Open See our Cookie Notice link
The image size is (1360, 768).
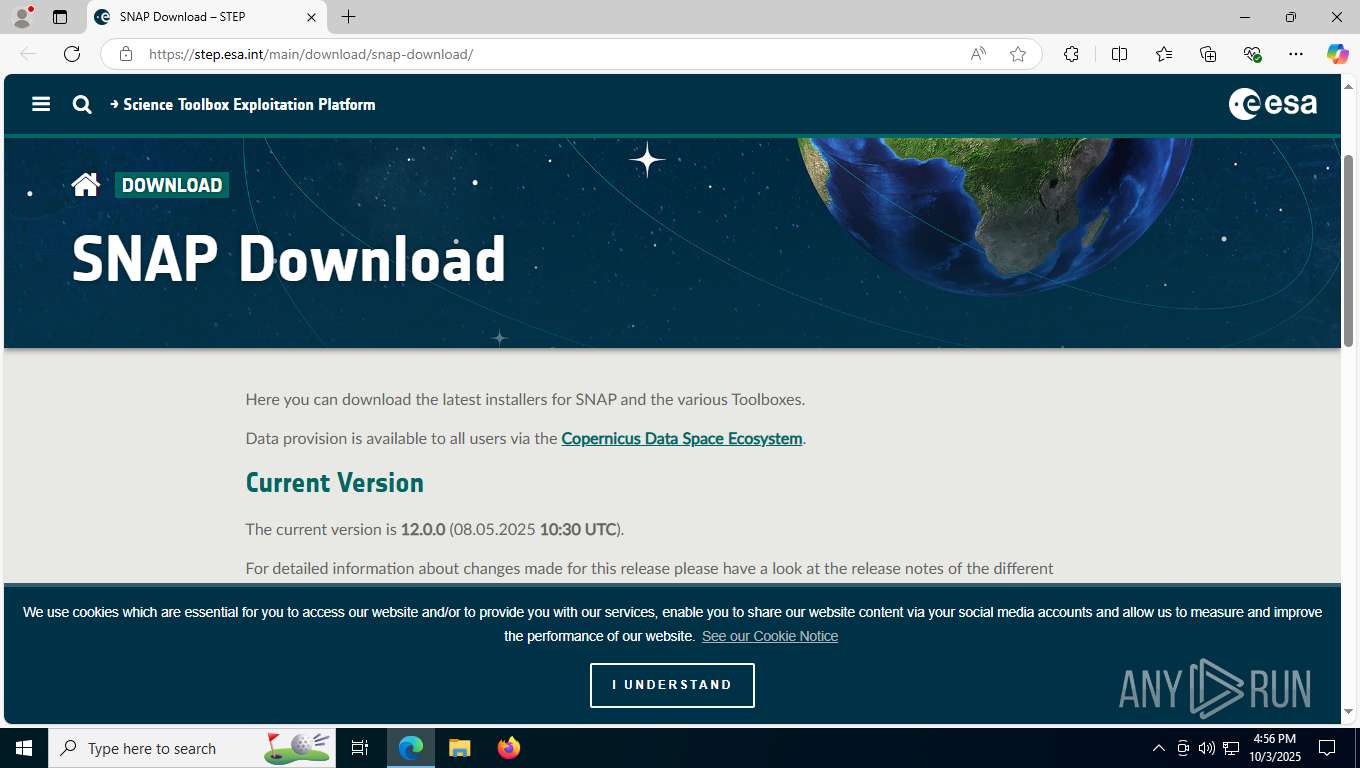[770, 636]
